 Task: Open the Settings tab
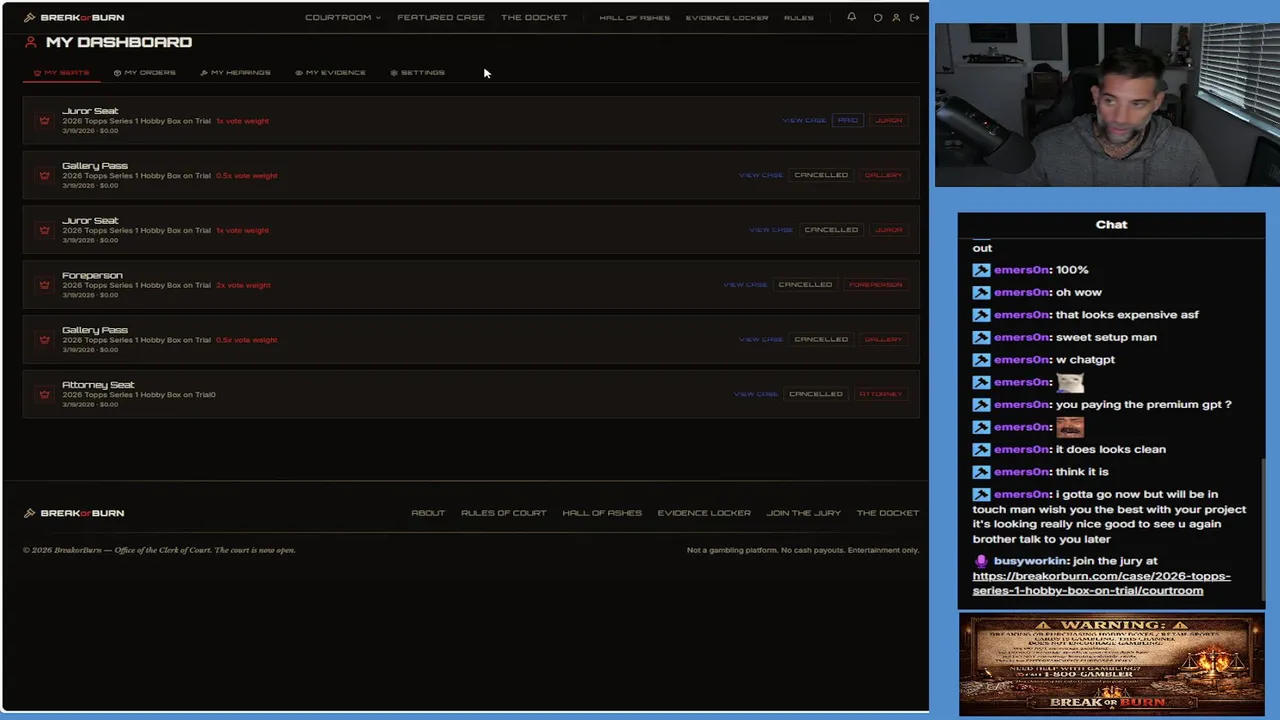(417, 73)
